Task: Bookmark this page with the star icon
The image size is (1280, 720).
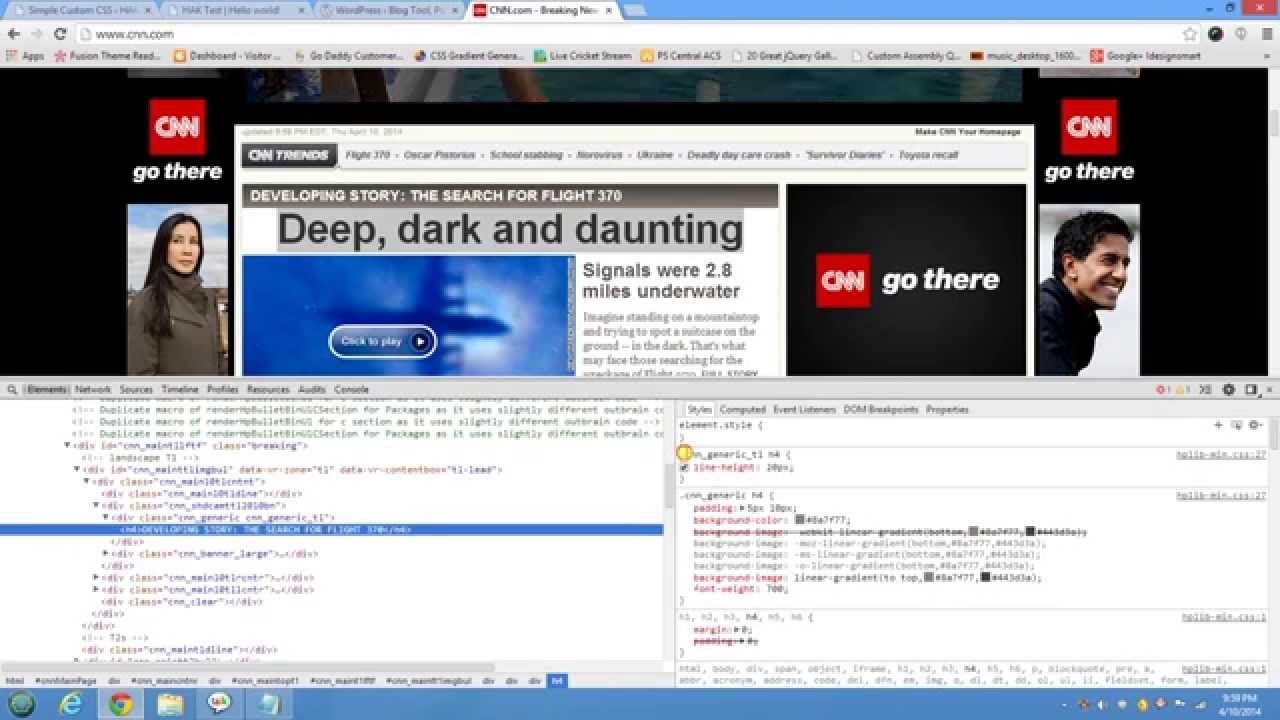Action: coord(1190,34)
